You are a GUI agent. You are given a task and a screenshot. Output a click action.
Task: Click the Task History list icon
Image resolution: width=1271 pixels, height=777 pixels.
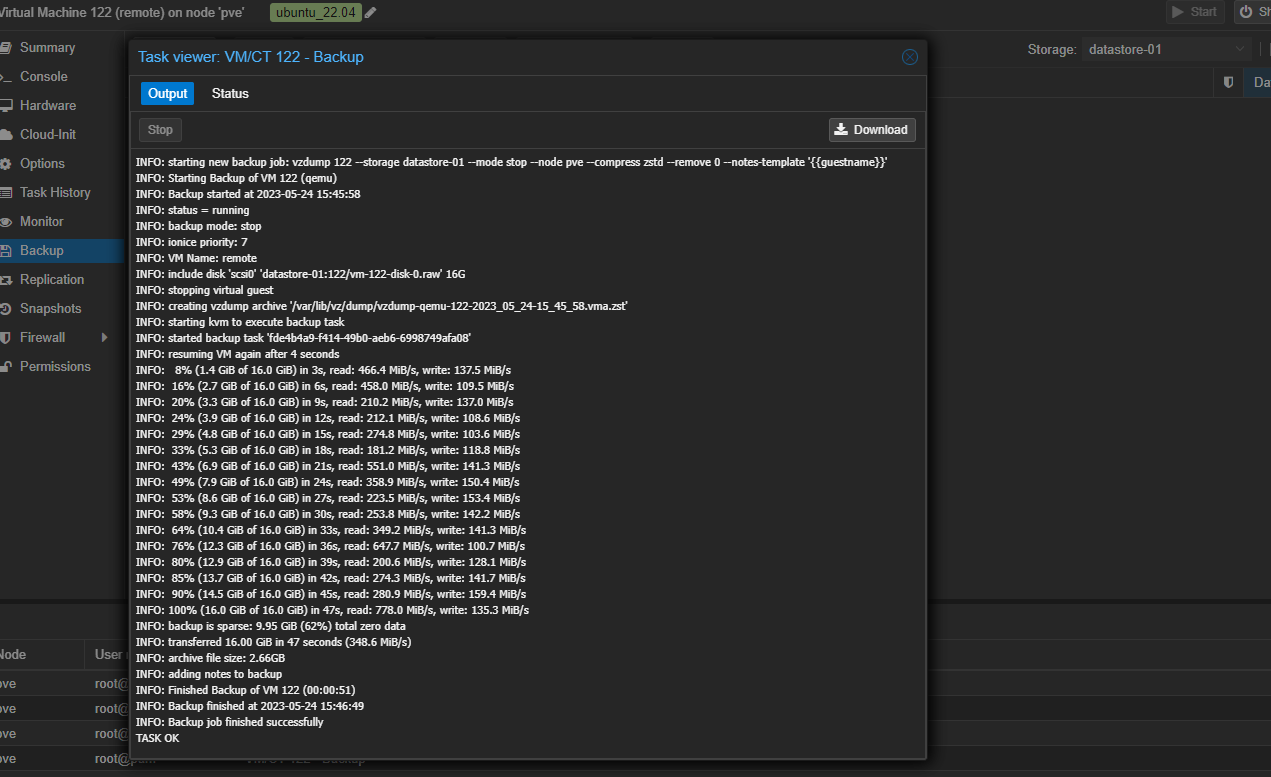[6, 193]
